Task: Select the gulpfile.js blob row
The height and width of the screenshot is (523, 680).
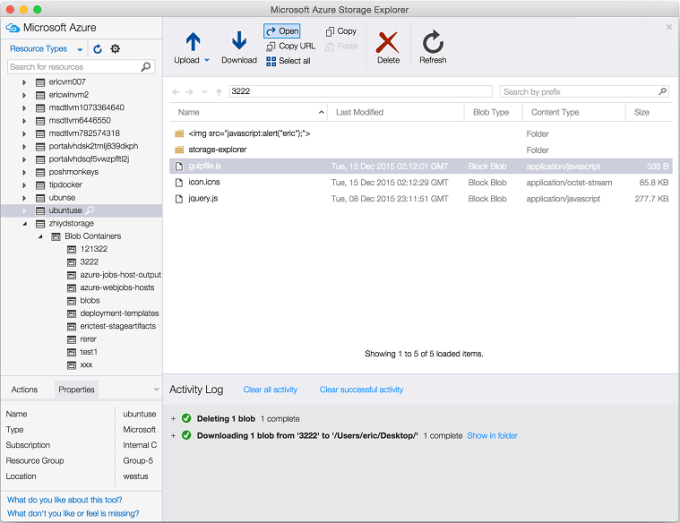Action: (421, 166)
